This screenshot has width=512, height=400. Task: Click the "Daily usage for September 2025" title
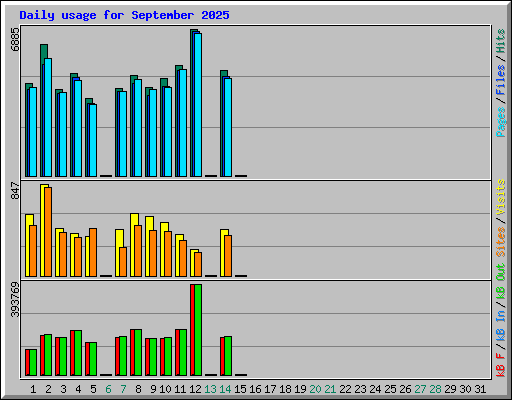tap(124, 15)
